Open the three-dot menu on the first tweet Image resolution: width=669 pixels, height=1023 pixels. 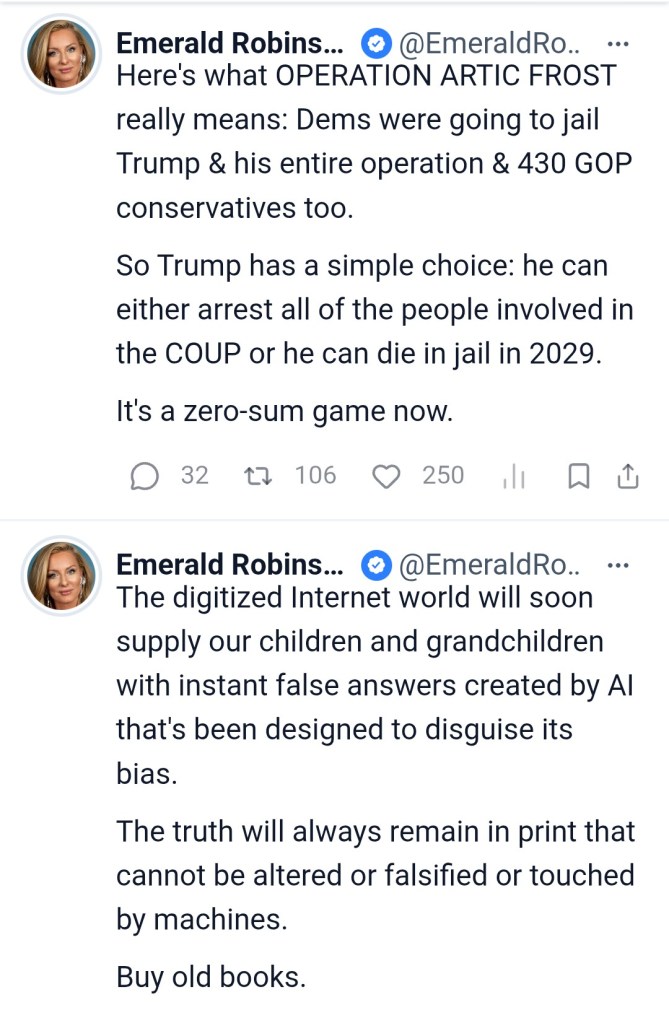pos(618,44)
